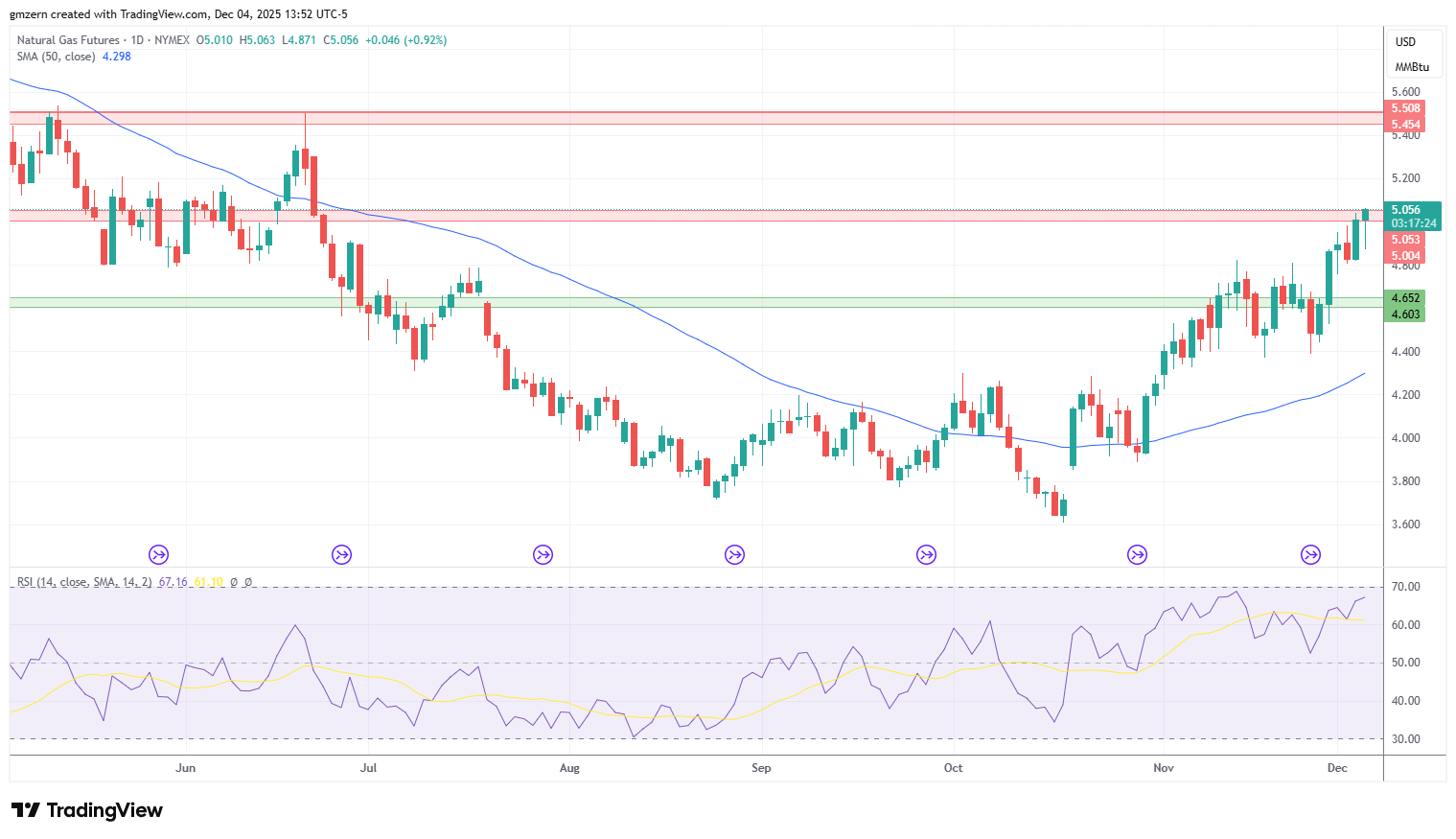Click the 5.508 resistance price label
The width and height of the screenshot is (1456, 839).
click(1405, 108)
